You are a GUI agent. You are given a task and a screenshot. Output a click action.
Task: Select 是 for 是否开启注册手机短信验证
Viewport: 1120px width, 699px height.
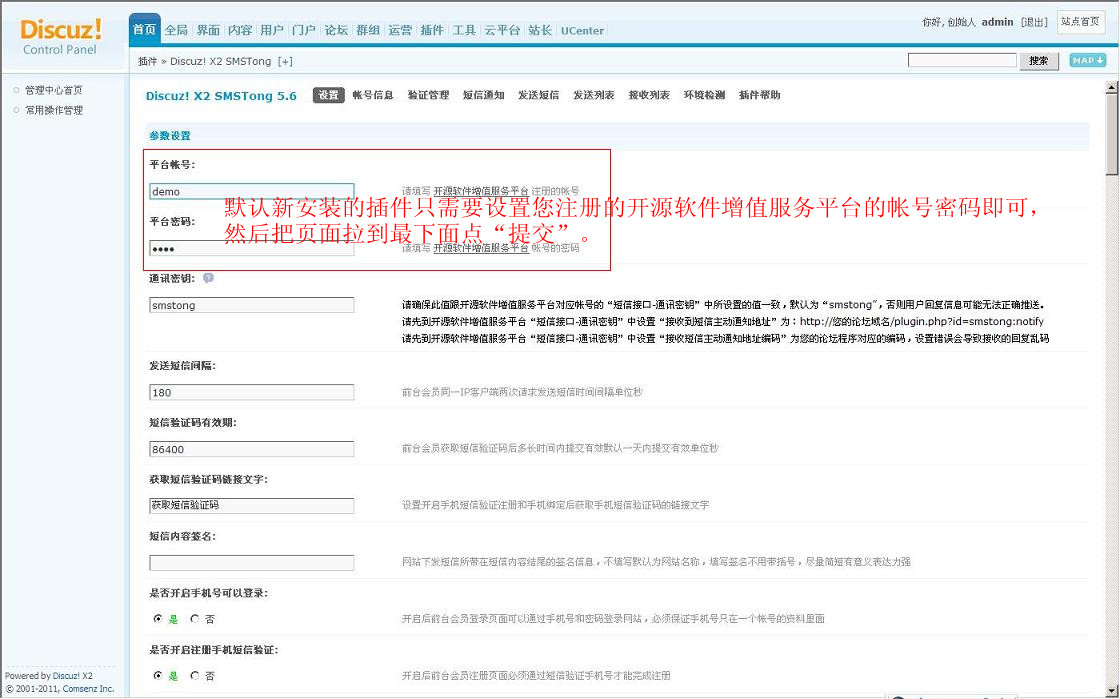[158, 675]
